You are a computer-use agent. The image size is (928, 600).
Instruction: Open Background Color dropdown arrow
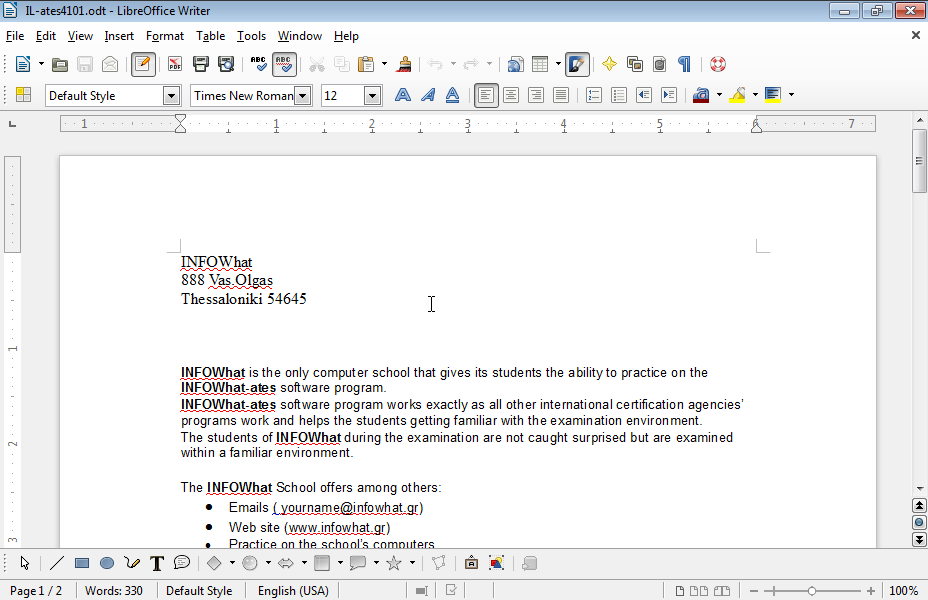[791, 95]
